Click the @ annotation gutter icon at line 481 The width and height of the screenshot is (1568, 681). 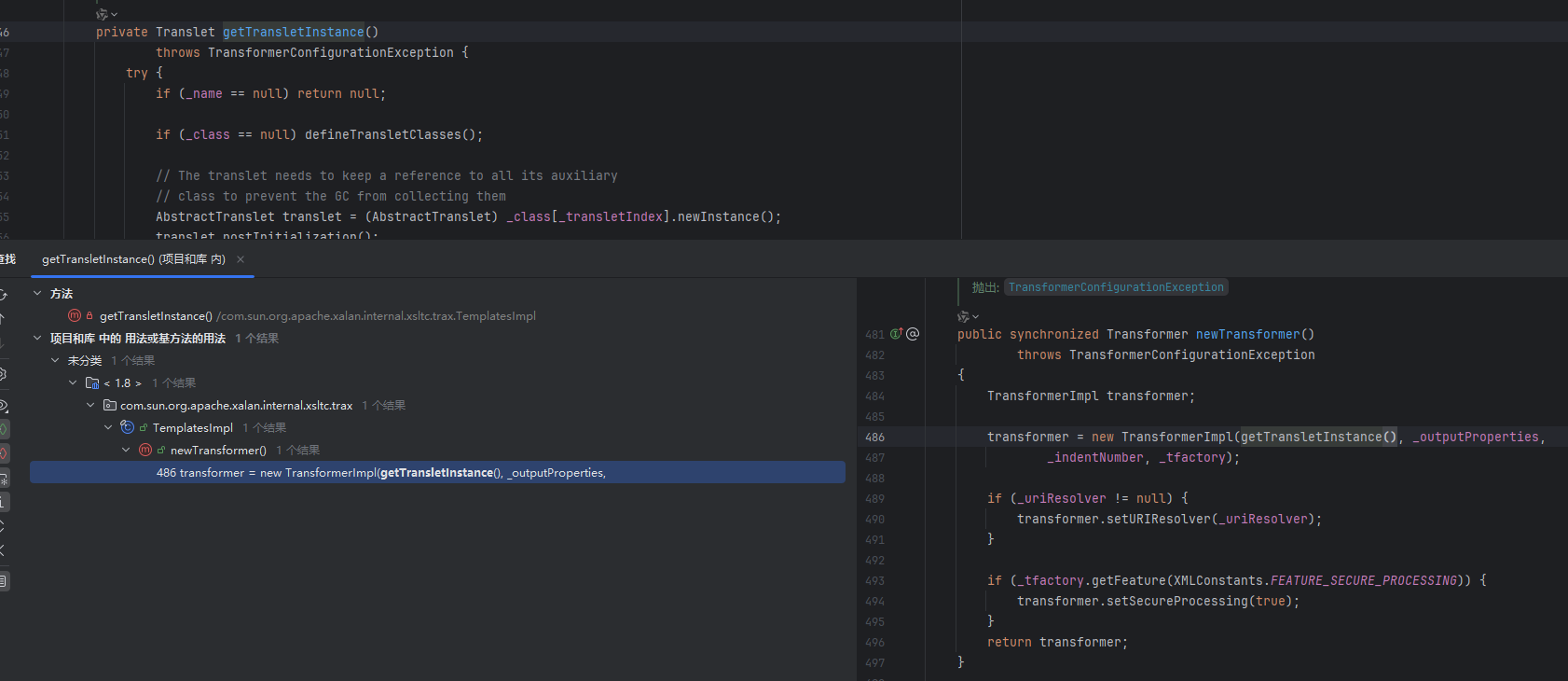(x=913, y=334)
